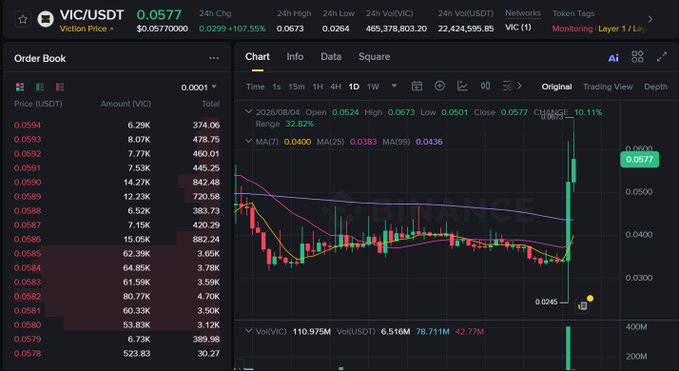The width and height of the screenshot is (679, 371).
Task: Show both buy and sell orders view
Action: [x=20, y=87]
